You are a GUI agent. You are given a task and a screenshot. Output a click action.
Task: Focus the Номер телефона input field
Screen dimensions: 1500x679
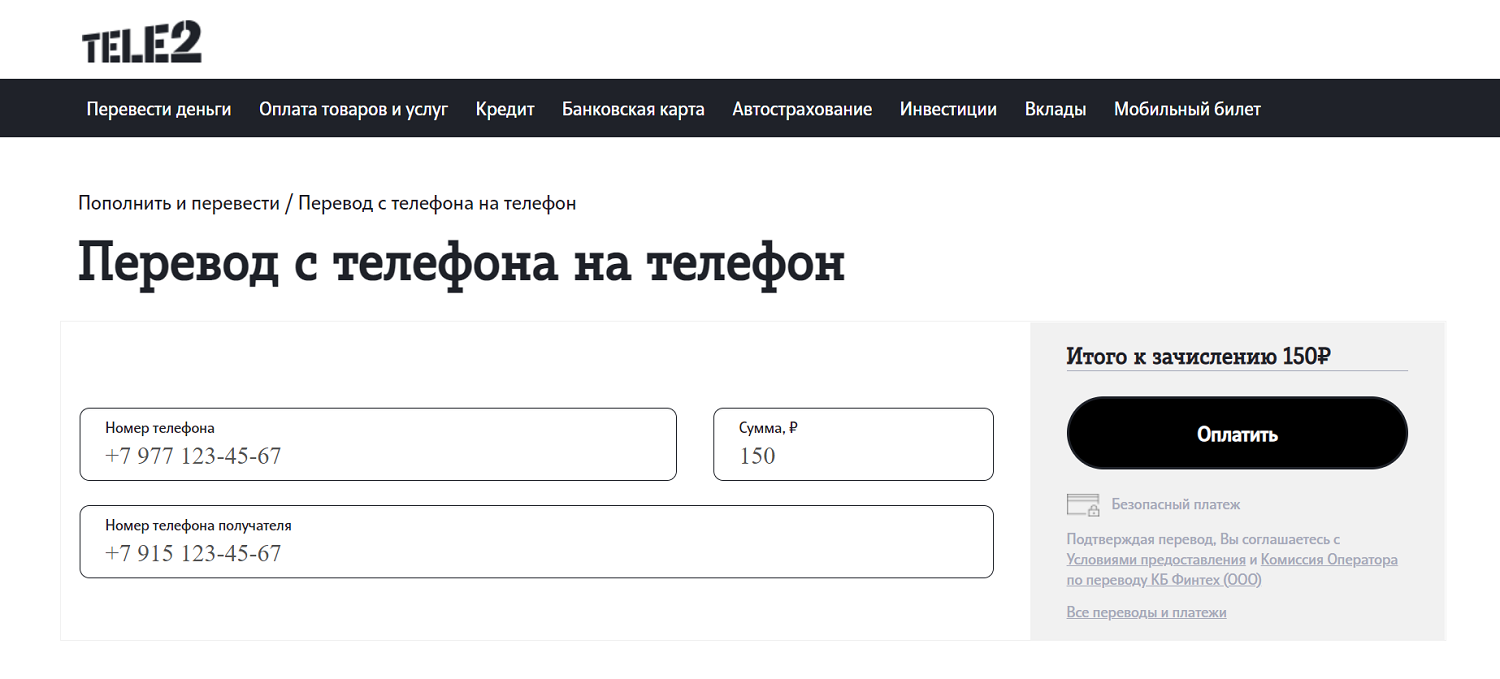[378, 456]
